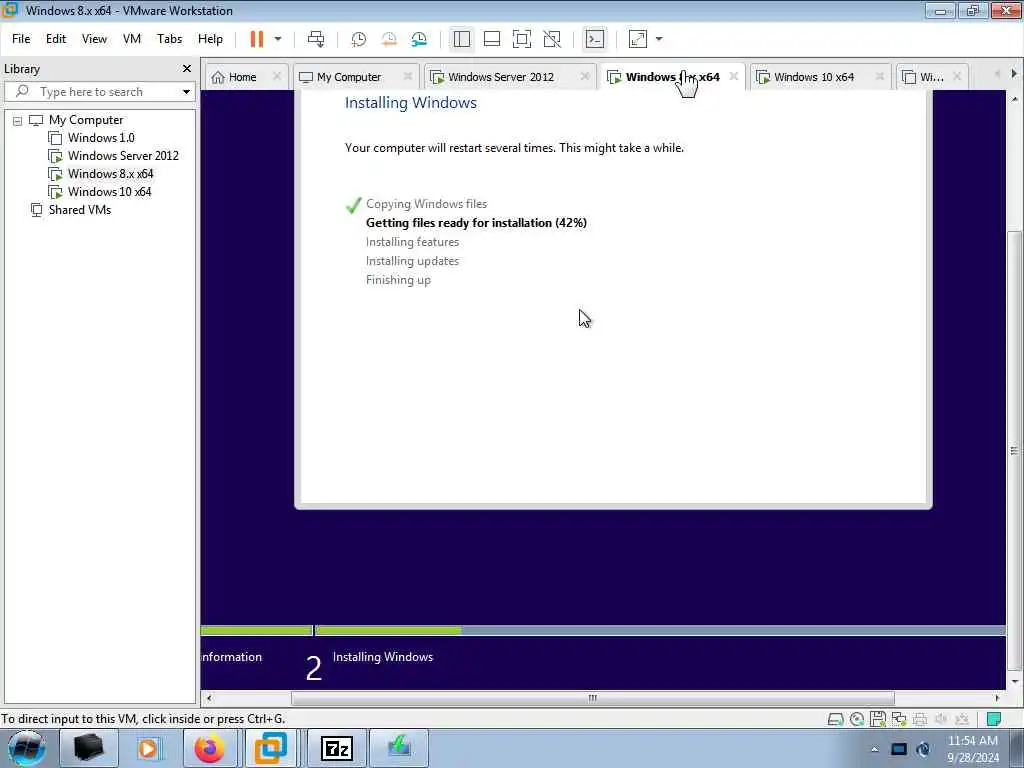This screenshot has width=1024, height=768.
Task: Select Windows 8.x x64 in the Library
Action: pos(110,174)
